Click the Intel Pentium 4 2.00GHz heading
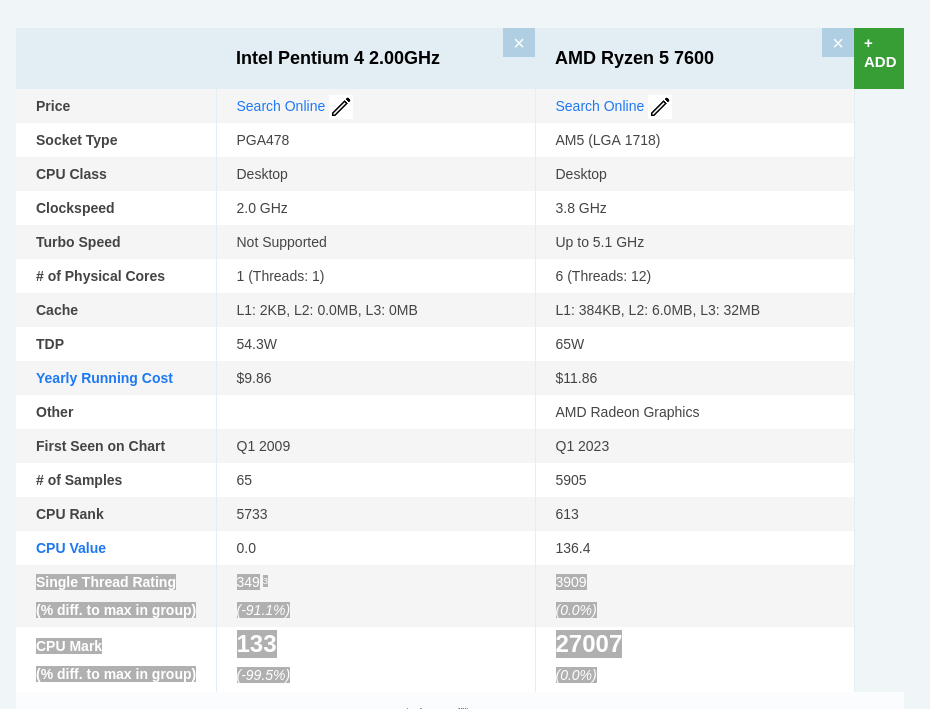 (338, 58)
